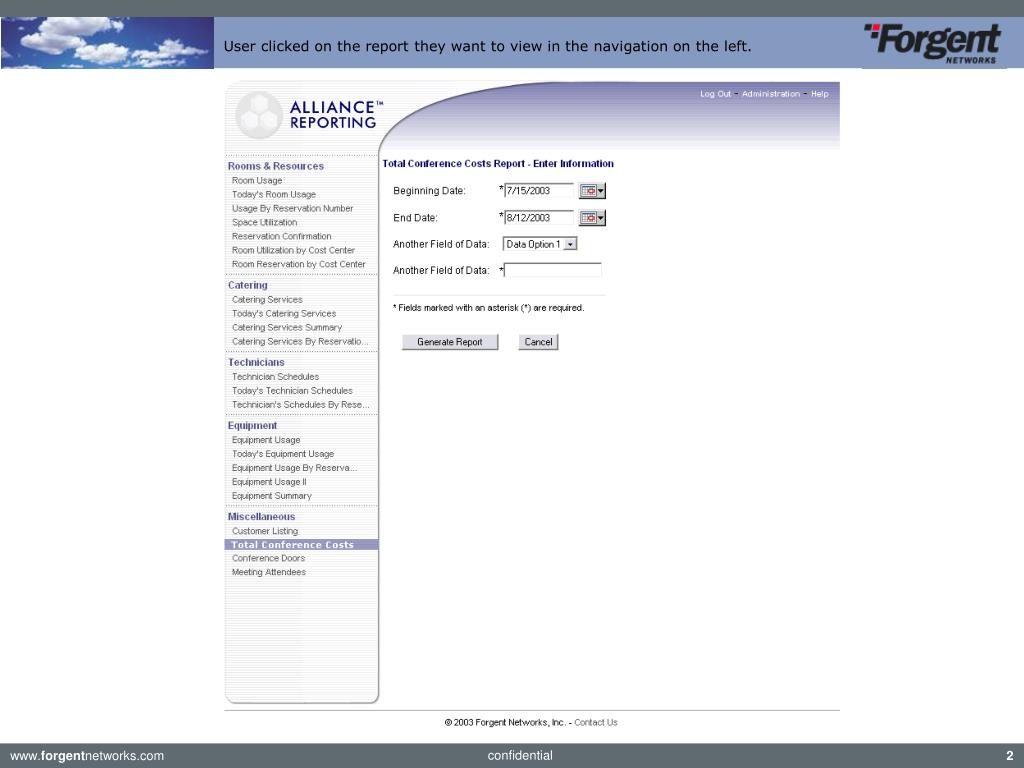Viewport: 1024px width, 768px height.
Task: Select Technician's Schedules By Reservation
Action: (300, 405)
